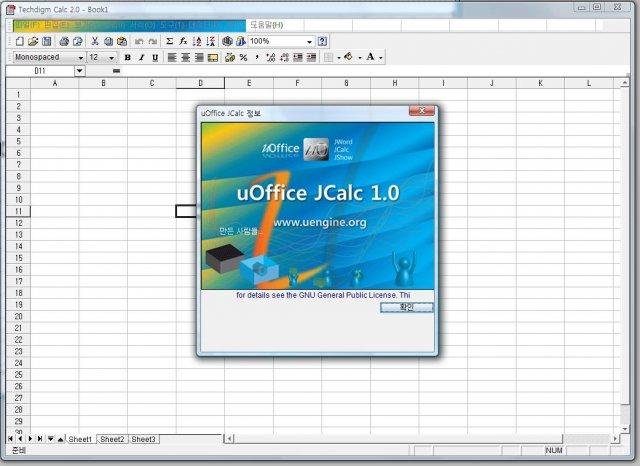Toggle underline formatting
This screenshot has height=466, width=640.
155,58
